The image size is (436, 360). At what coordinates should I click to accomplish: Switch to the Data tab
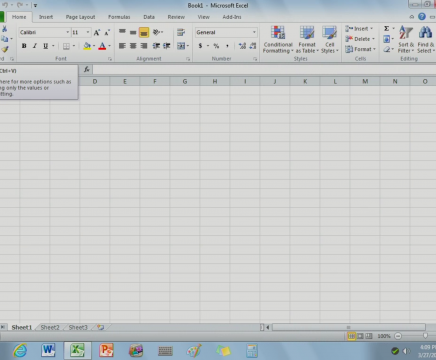click(149, 17)
